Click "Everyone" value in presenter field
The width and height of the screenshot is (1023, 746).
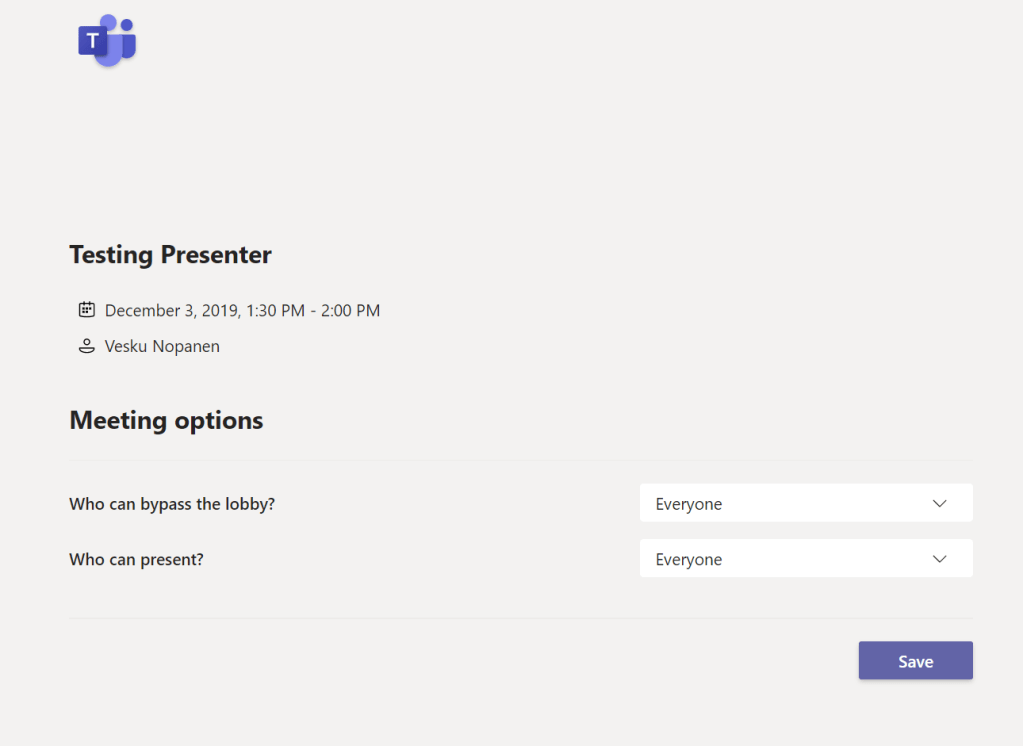(x=689, y=560)
